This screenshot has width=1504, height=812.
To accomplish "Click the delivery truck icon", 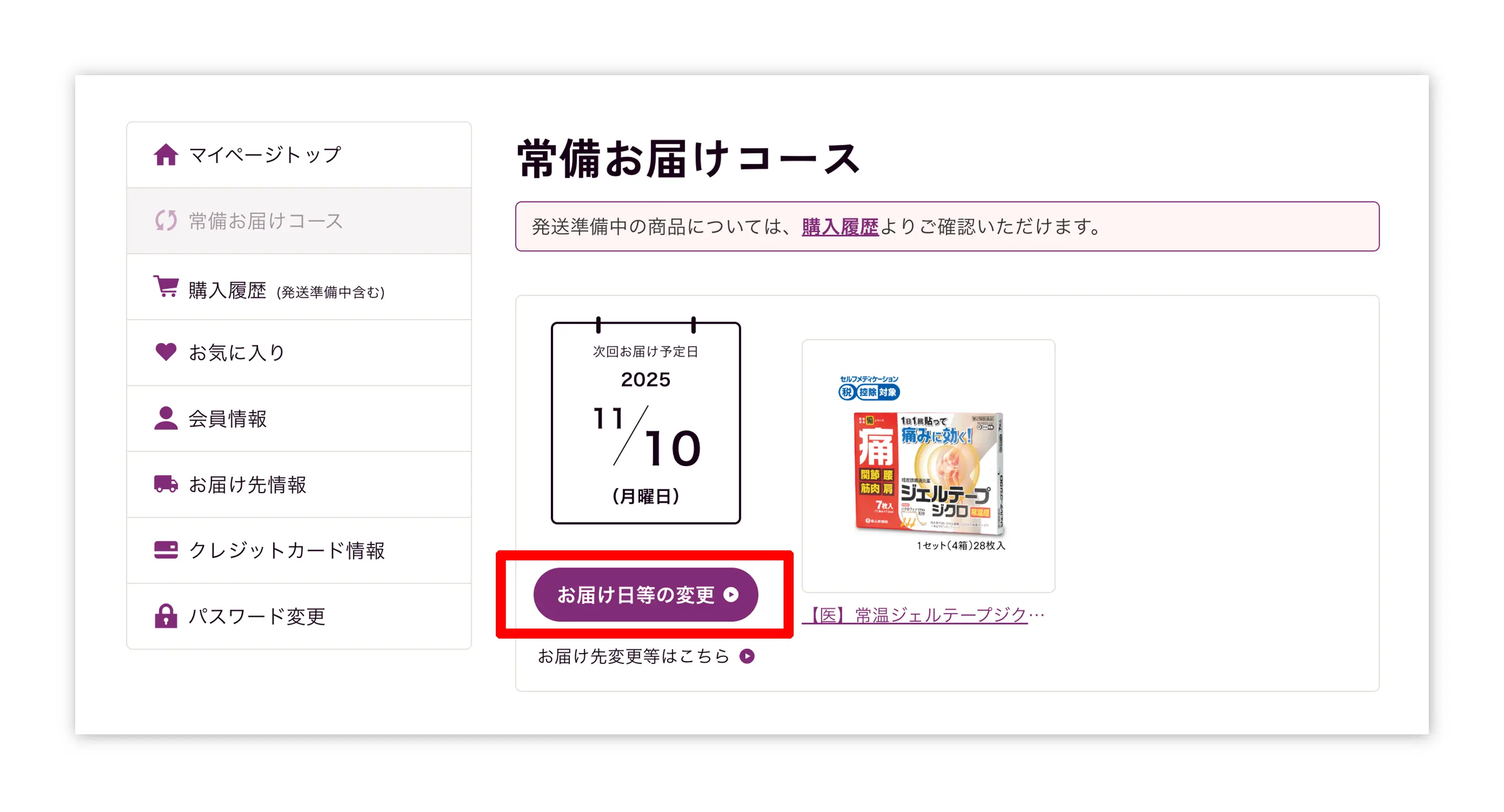I will click(166, 484).
